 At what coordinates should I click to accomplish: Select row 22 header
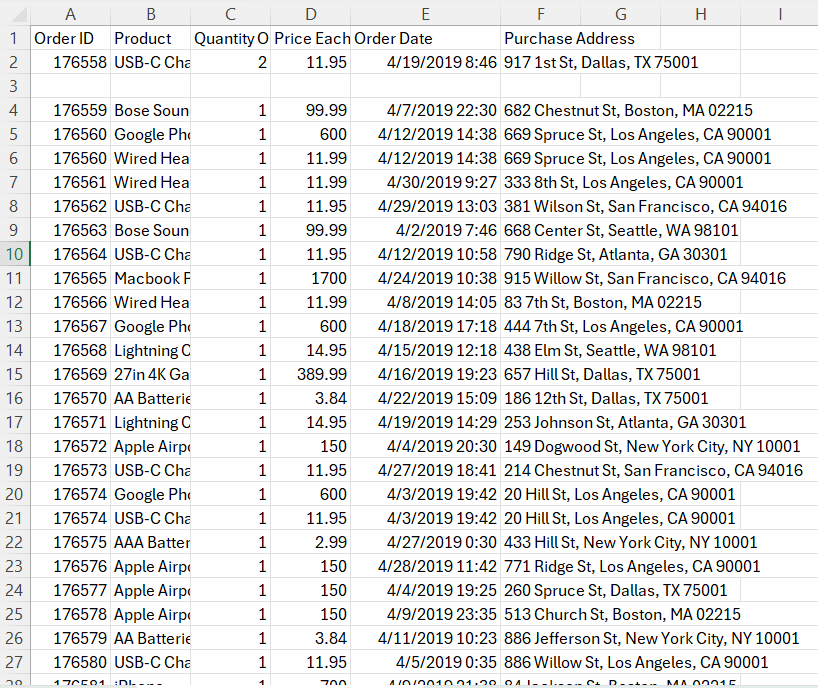coord(15,542)
